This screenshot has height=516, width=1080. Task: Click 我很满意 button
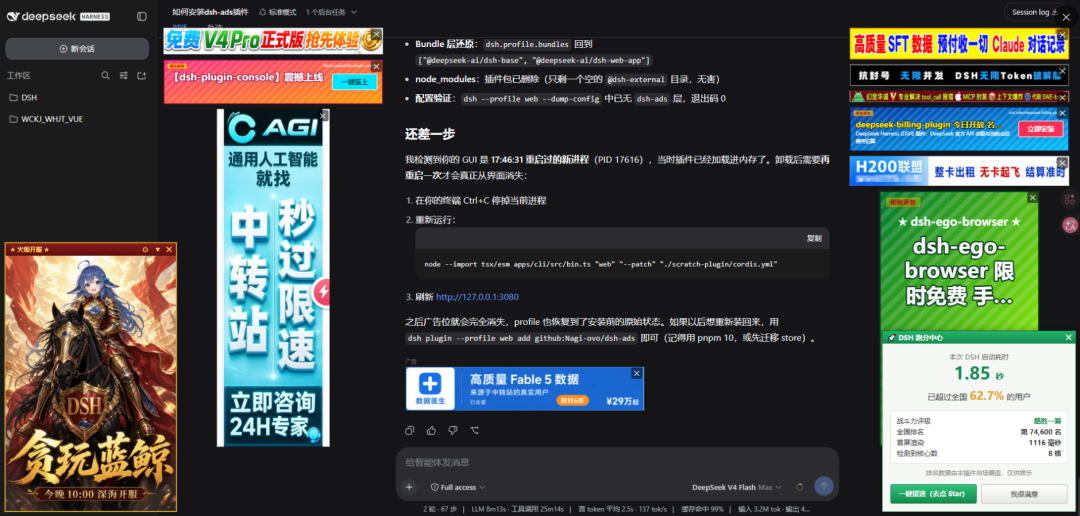1024,494
